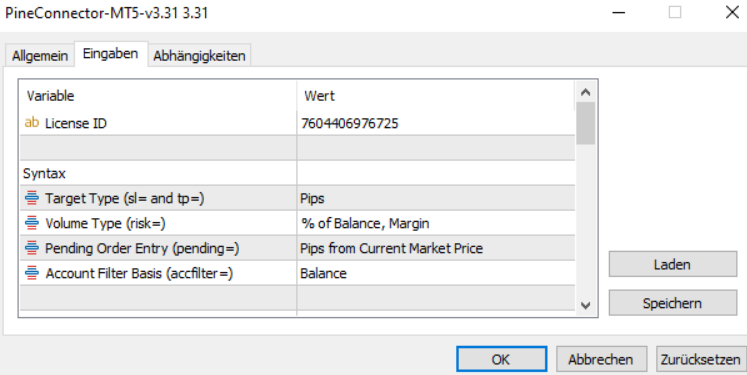Open the Volume Type value % of Balance, Margin
The height and width of the screenshot is (375, 747).
[435, 223]
